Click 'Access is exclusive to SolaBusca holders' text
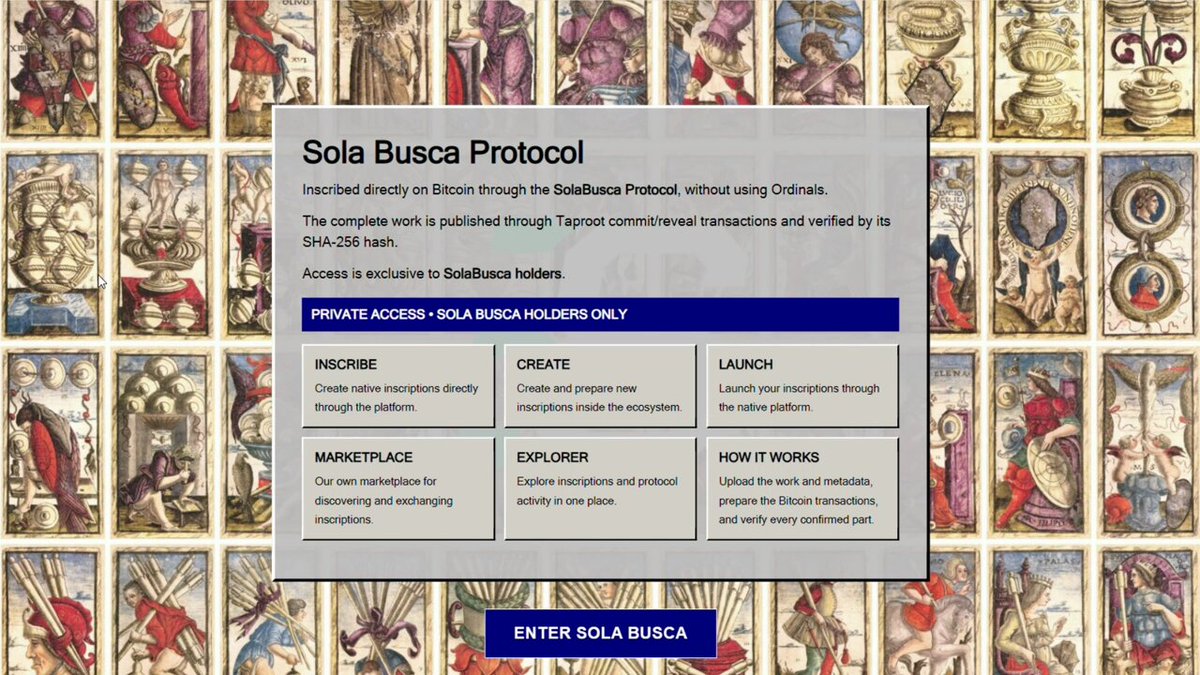 [433, 273]
